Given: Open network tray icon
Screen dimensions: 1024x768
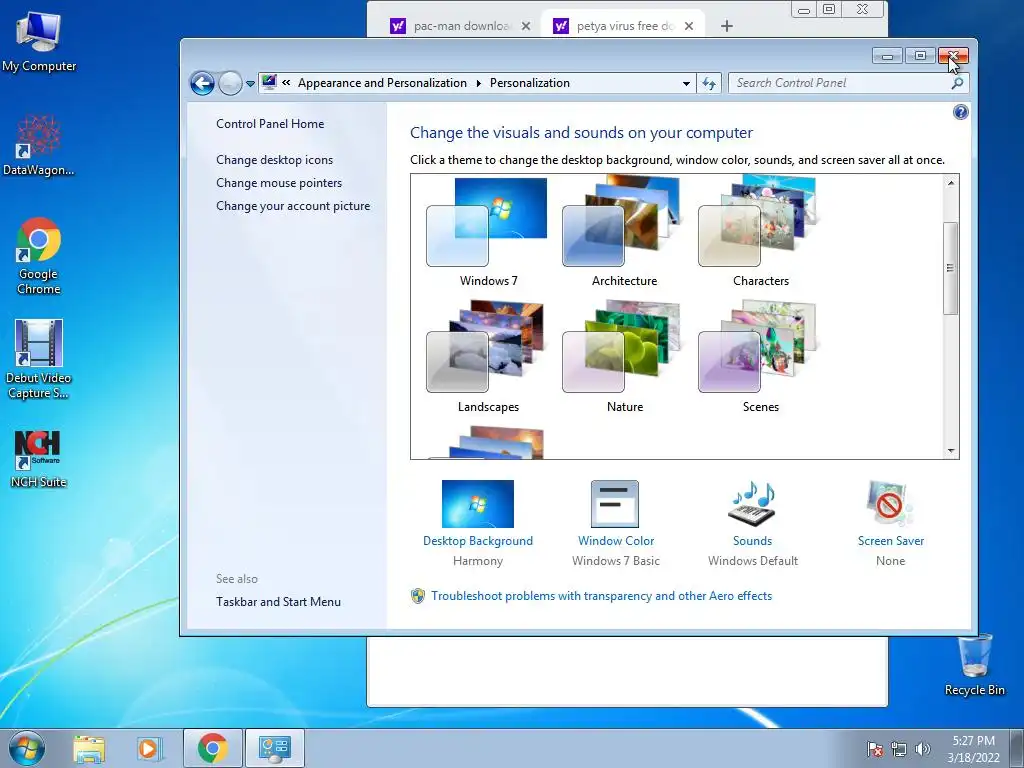Looking at the screenshot, I should coord(899,749).
